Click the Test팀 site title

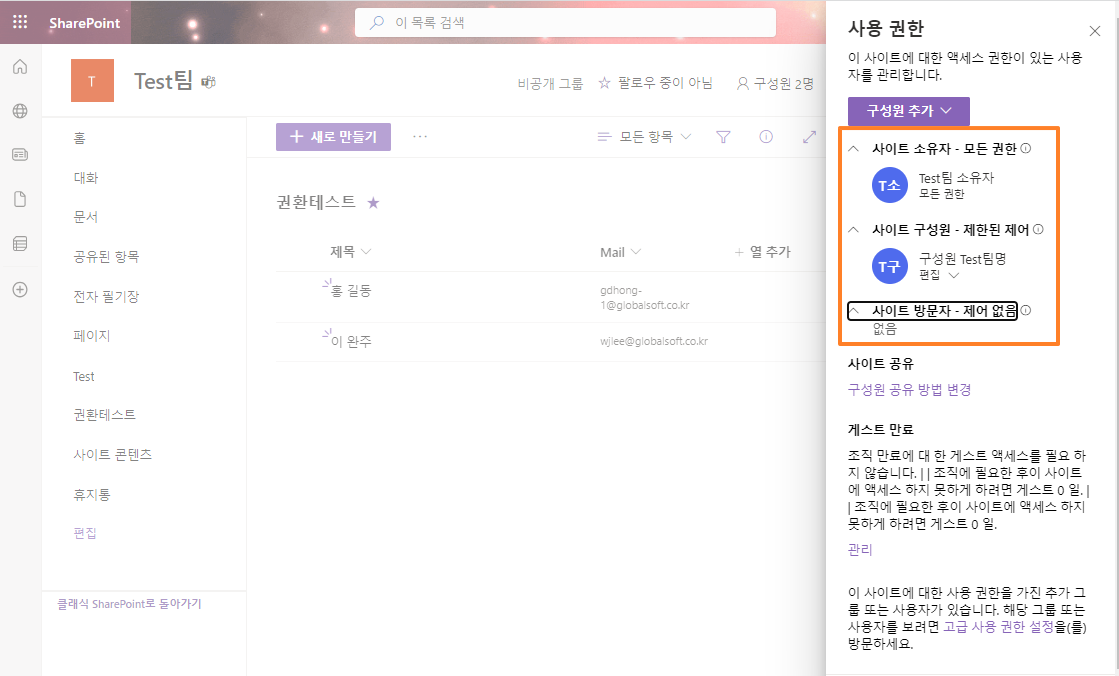coord(163,81)
